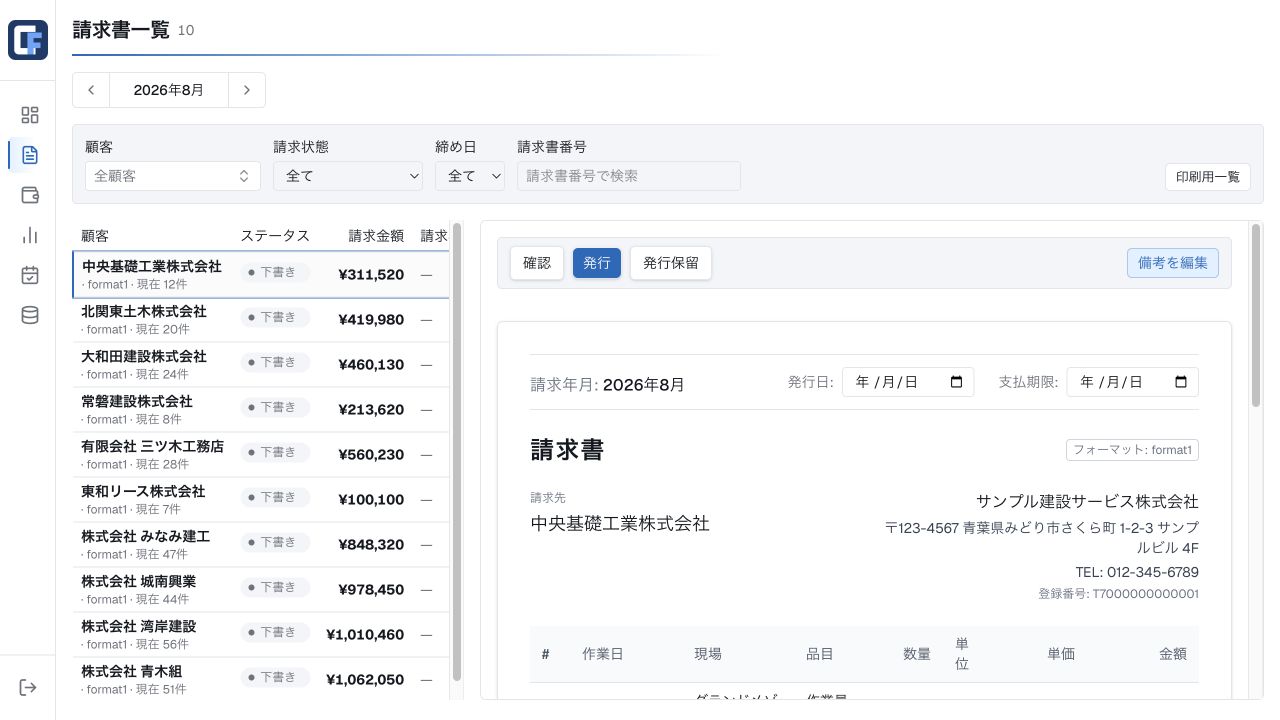Open the invoice document icon in sidebar
Image resolution: width=1280 pixels, height=720 pixels.
coord(30,155)
